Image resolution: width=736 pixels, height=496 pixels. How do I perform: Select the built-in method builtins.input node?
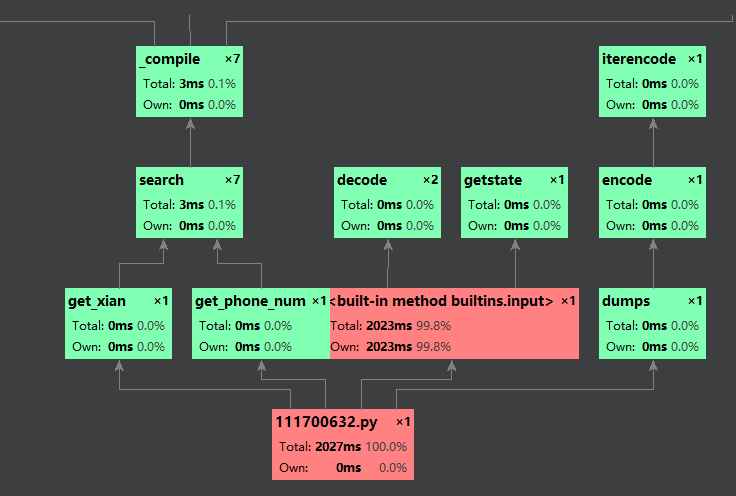[x=453, y=322]
